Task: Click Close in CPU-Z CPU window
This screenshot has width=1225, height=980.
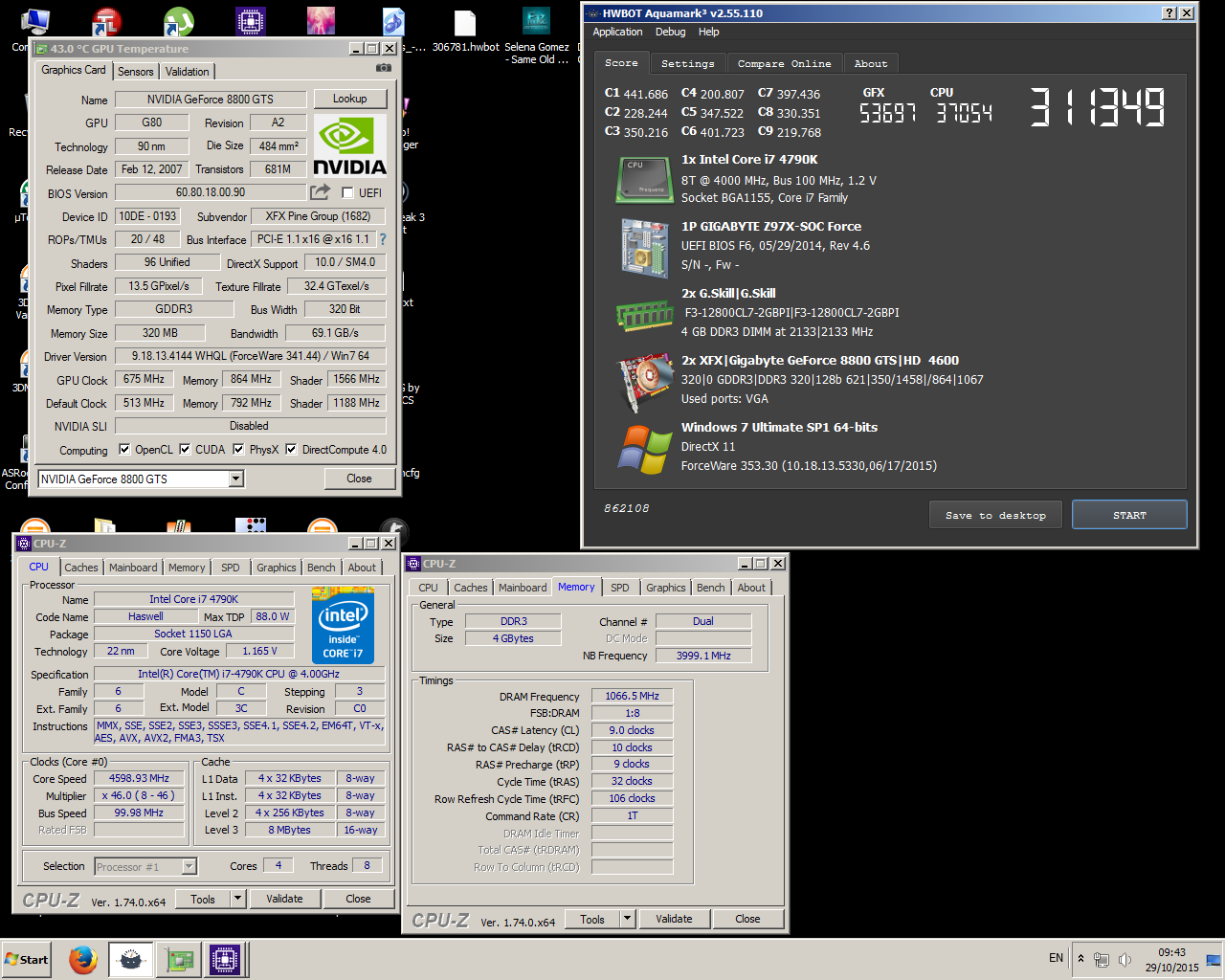Action: point(358,899)
